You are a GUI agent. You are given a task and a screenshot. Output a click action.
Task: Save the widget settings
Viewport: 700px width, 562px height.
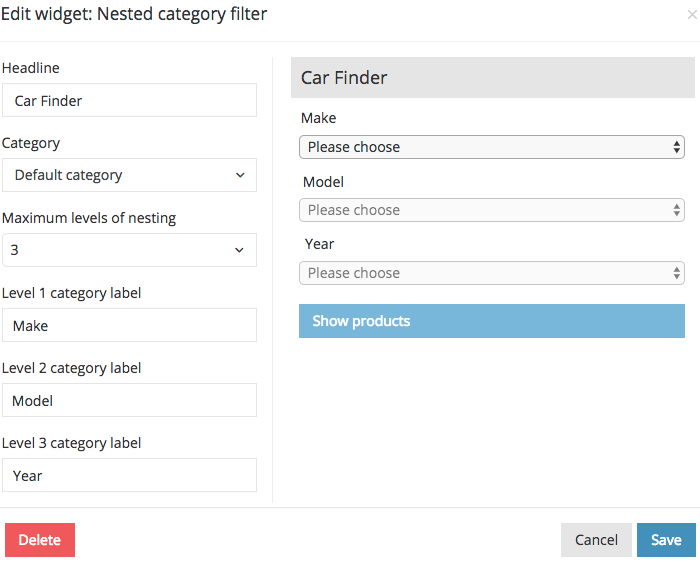666,540
